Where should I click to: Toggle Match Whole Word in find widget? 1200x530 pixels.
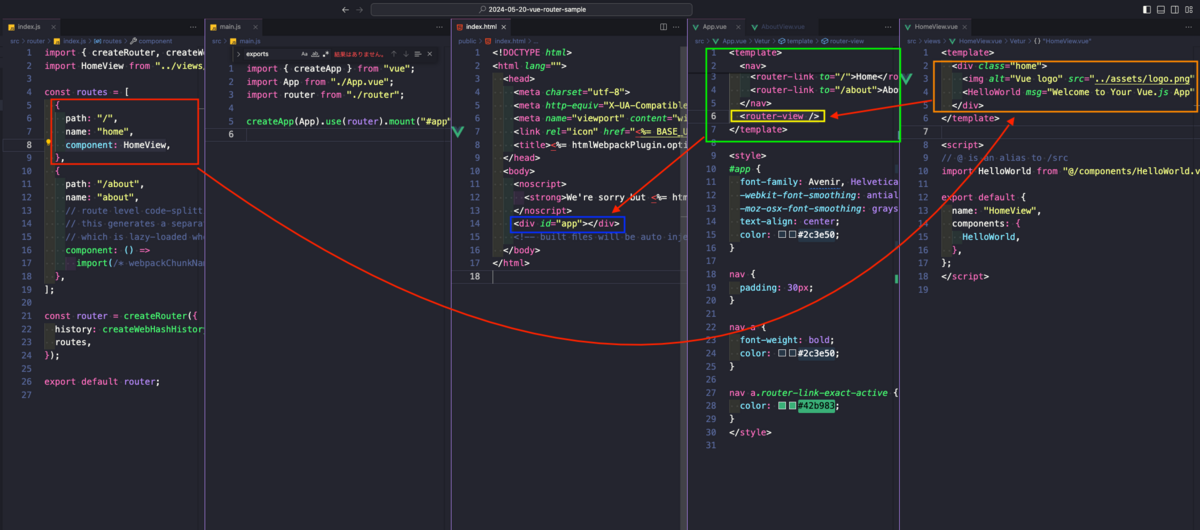[x=315, y=54]
